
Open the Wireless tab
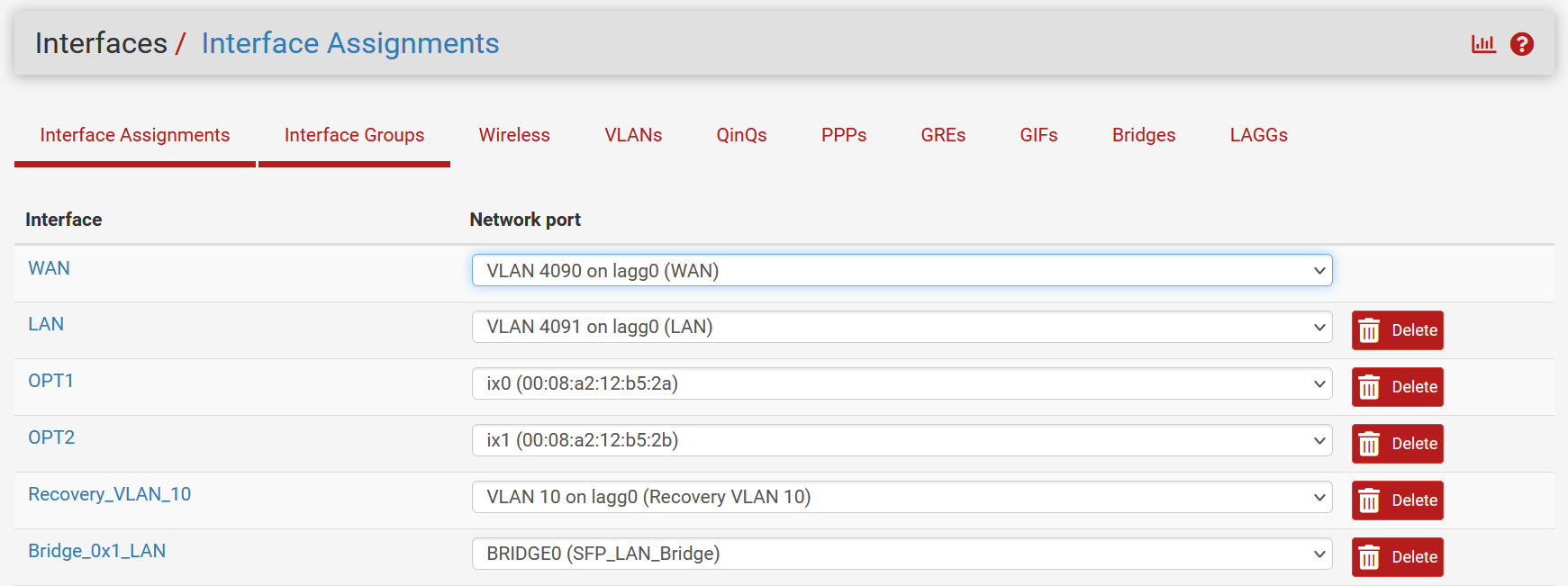click(x=514, y=135)
